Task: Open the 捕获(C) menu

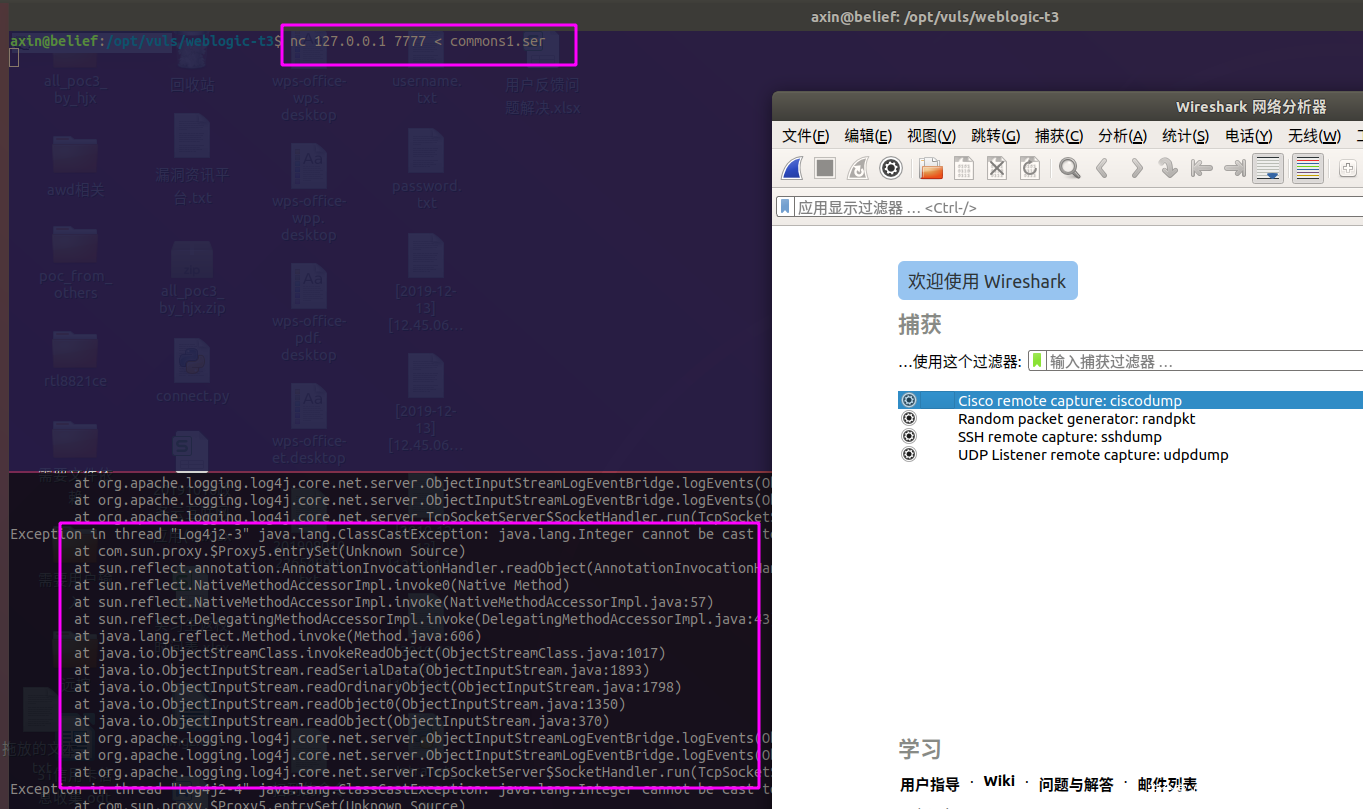Action: point(1059,136)
